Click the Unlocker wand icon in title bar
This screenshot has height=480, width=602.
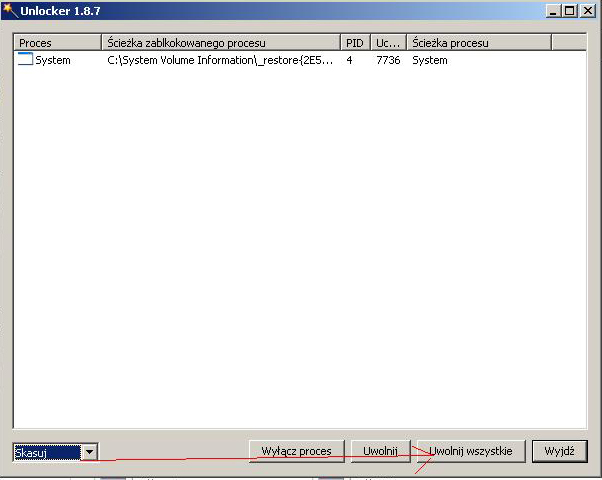click(x=10, y=10)
